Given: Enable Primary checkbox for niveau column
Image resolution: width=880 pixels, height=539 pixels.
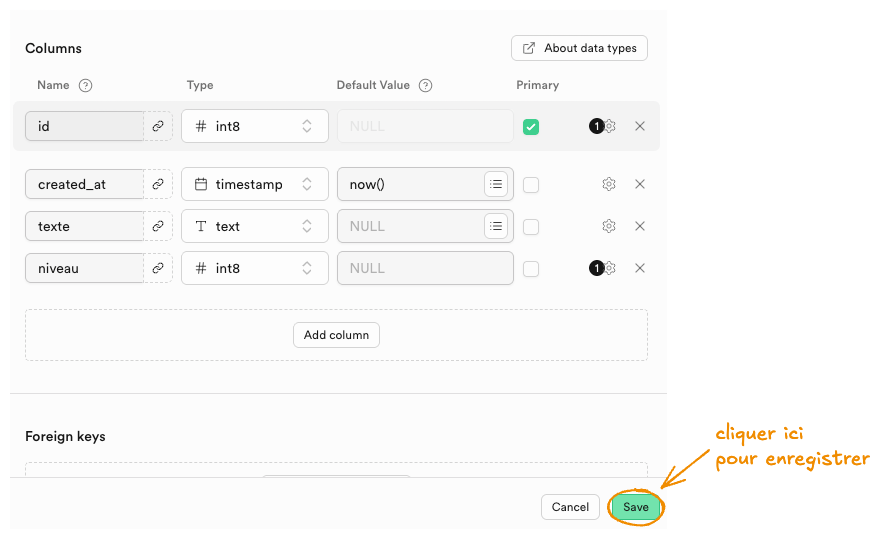Looking at the screenshot, I should click(x=531, y=269).
